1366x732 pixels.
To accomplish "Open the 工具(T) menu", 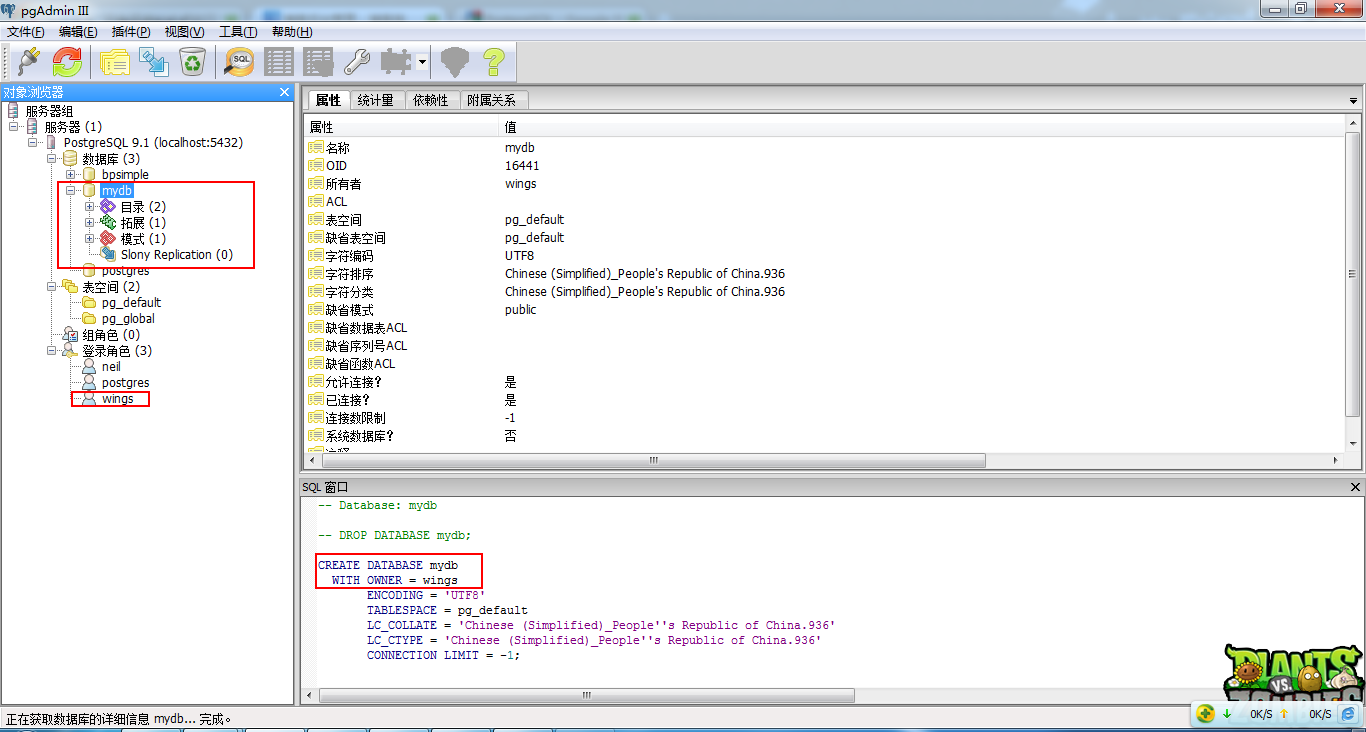I will point(238,32).
